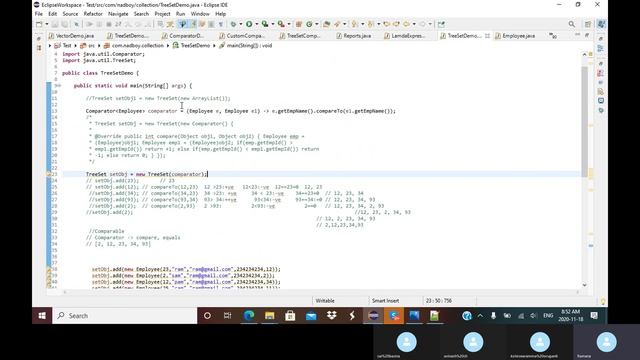Open the Help menu
The width and height of the screenshot is (640, 360).
pyautogui.click(x=220, y=14)
